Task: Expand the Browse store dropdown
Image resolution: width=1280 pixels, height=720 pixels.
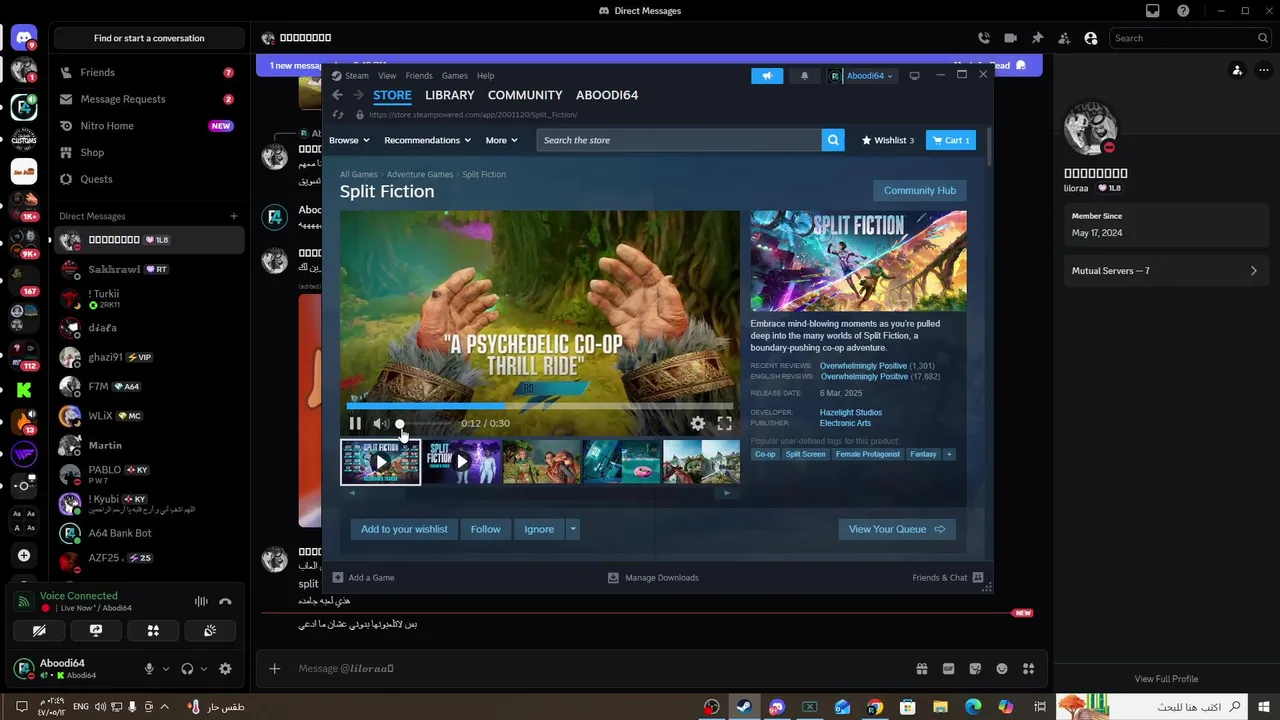Action: 349,140
